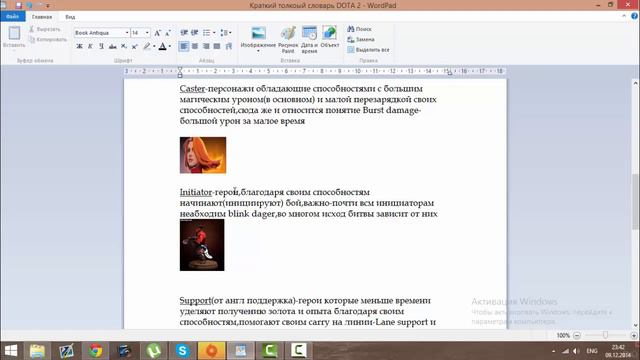Toggle superscript formatting

pos(134,47)
